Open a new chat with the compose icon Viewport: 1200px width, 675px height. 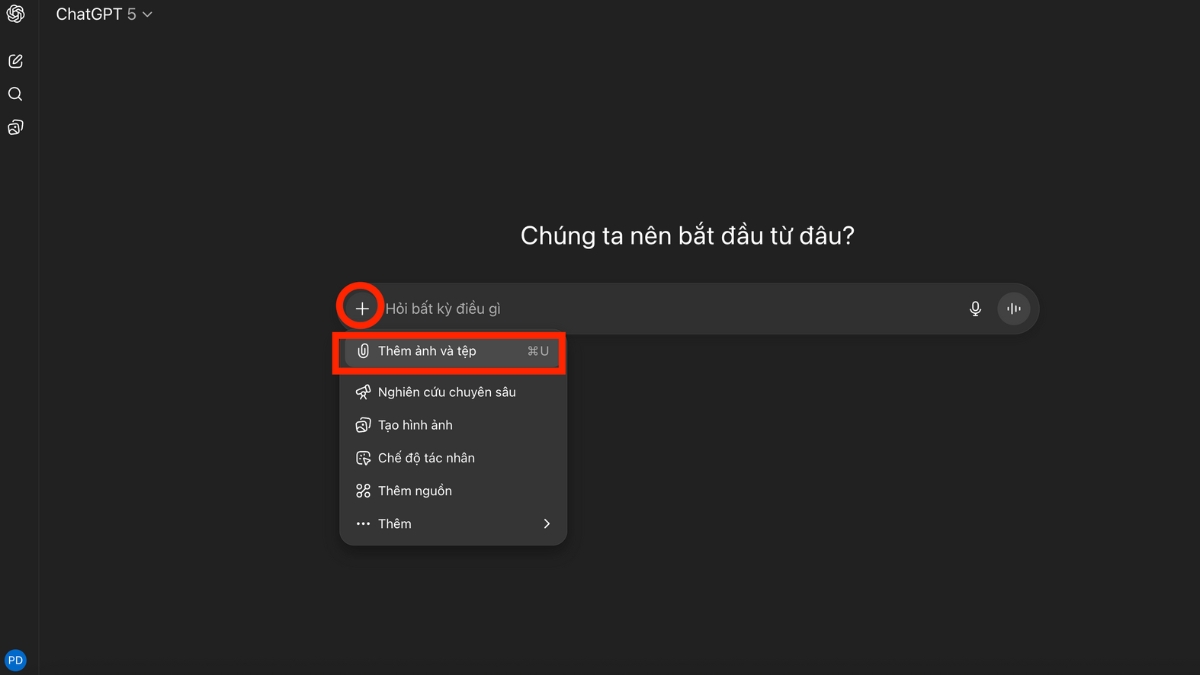pos(14,60)
